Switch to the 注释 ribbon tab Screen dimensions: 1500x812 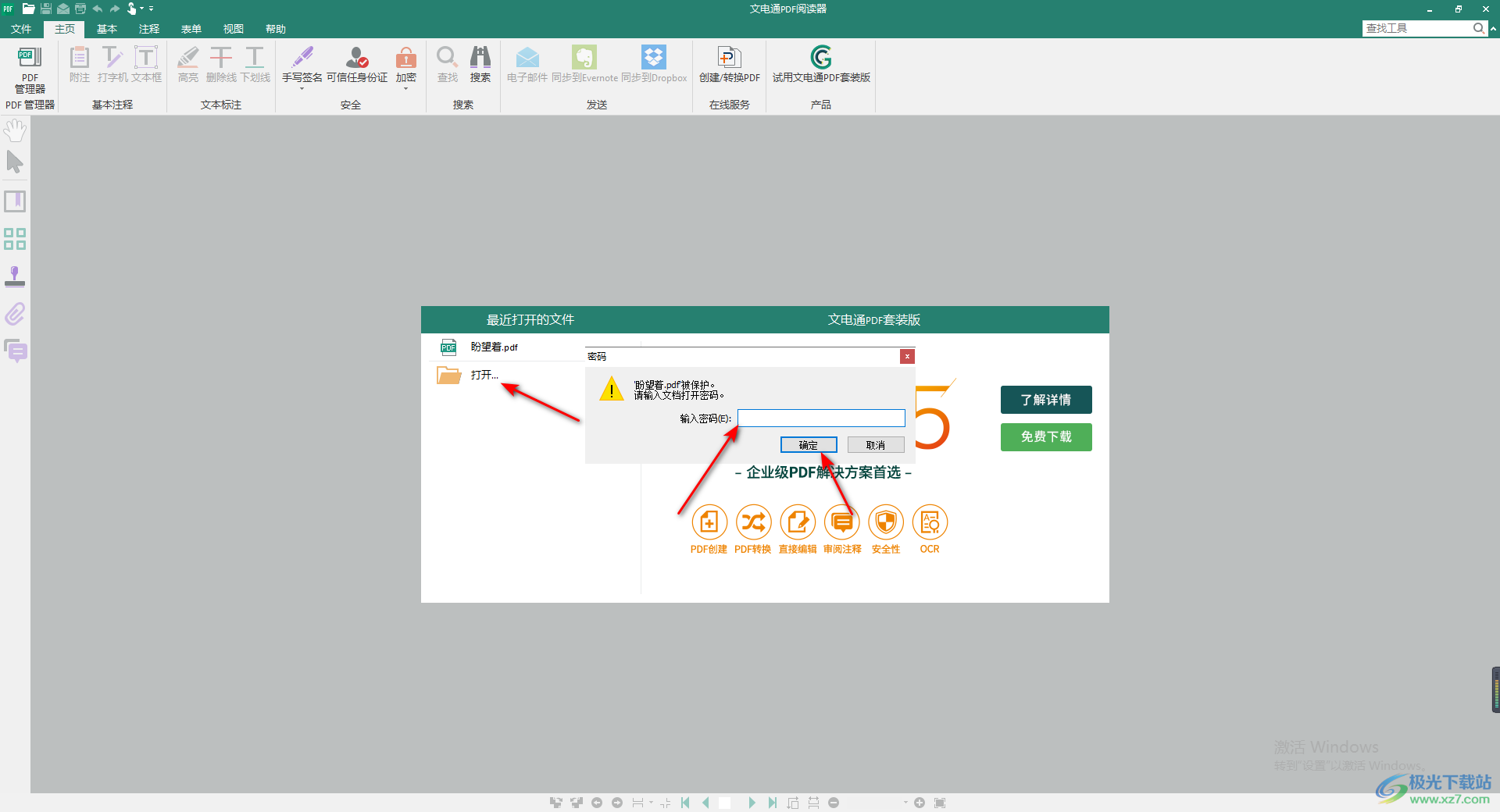pos(149,29)
